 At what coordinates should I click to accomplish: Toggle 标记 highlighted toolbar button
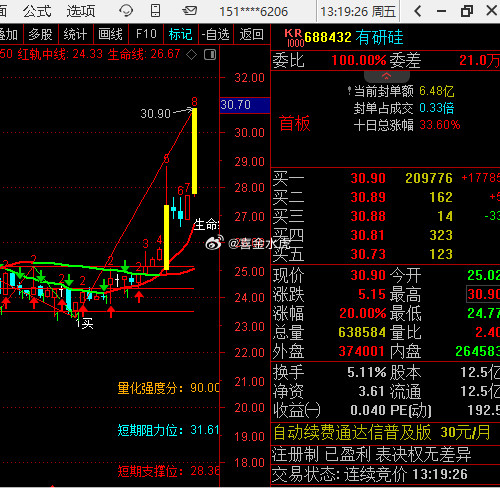(181, 34)
